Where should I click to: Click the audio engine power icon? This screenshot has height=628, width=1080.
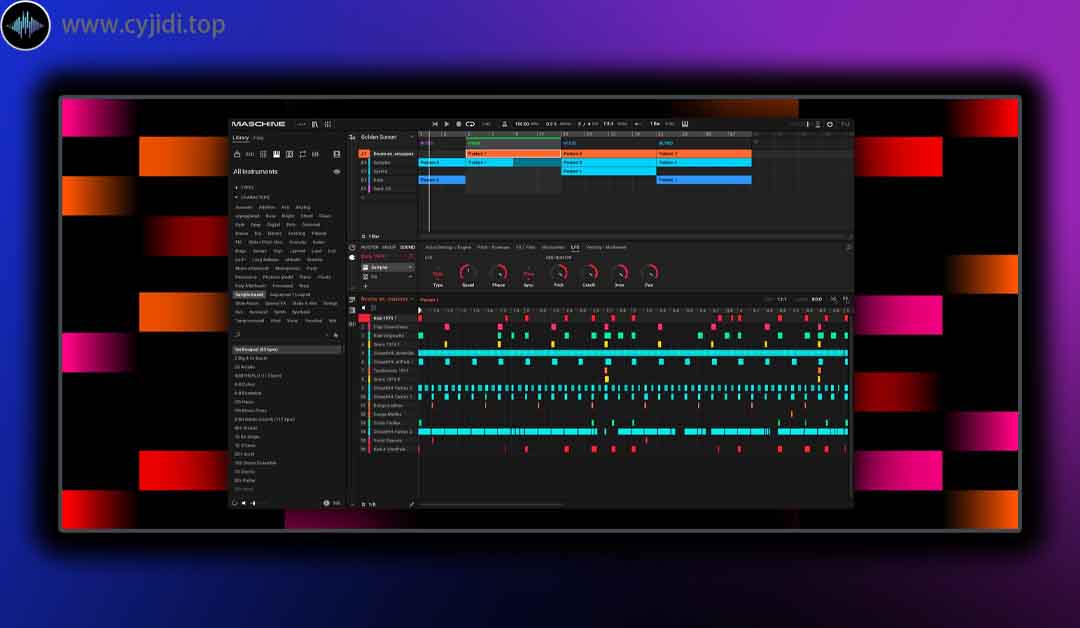click(x=829, y=124)
